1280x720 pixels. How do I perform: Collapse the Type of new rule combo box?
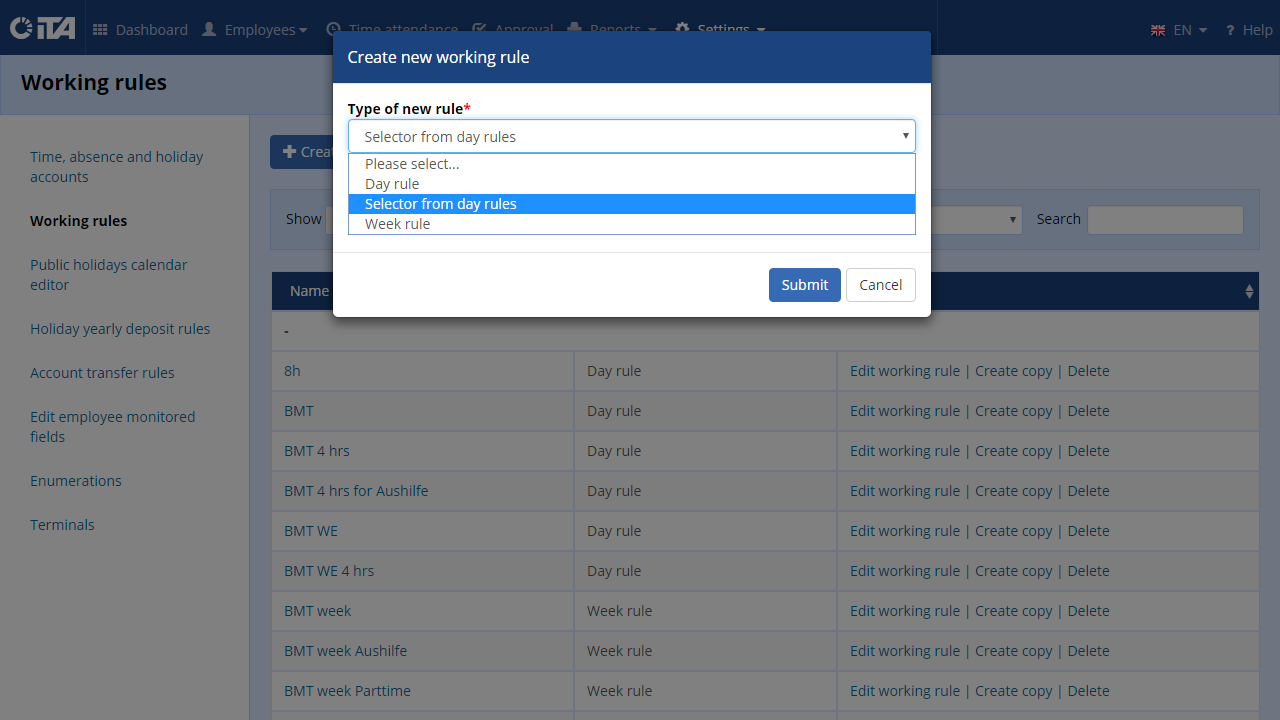tap(632, 136)
